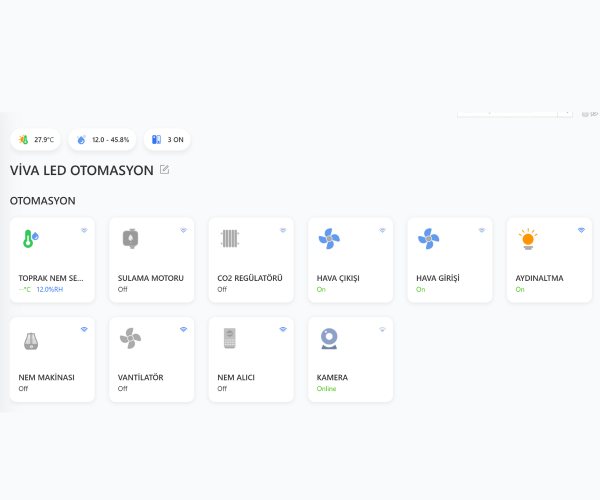Click Wi-Fi signal icon on Toprak Nem card
This screenshot has height=500, width=600.
click(x=84, y=230)
